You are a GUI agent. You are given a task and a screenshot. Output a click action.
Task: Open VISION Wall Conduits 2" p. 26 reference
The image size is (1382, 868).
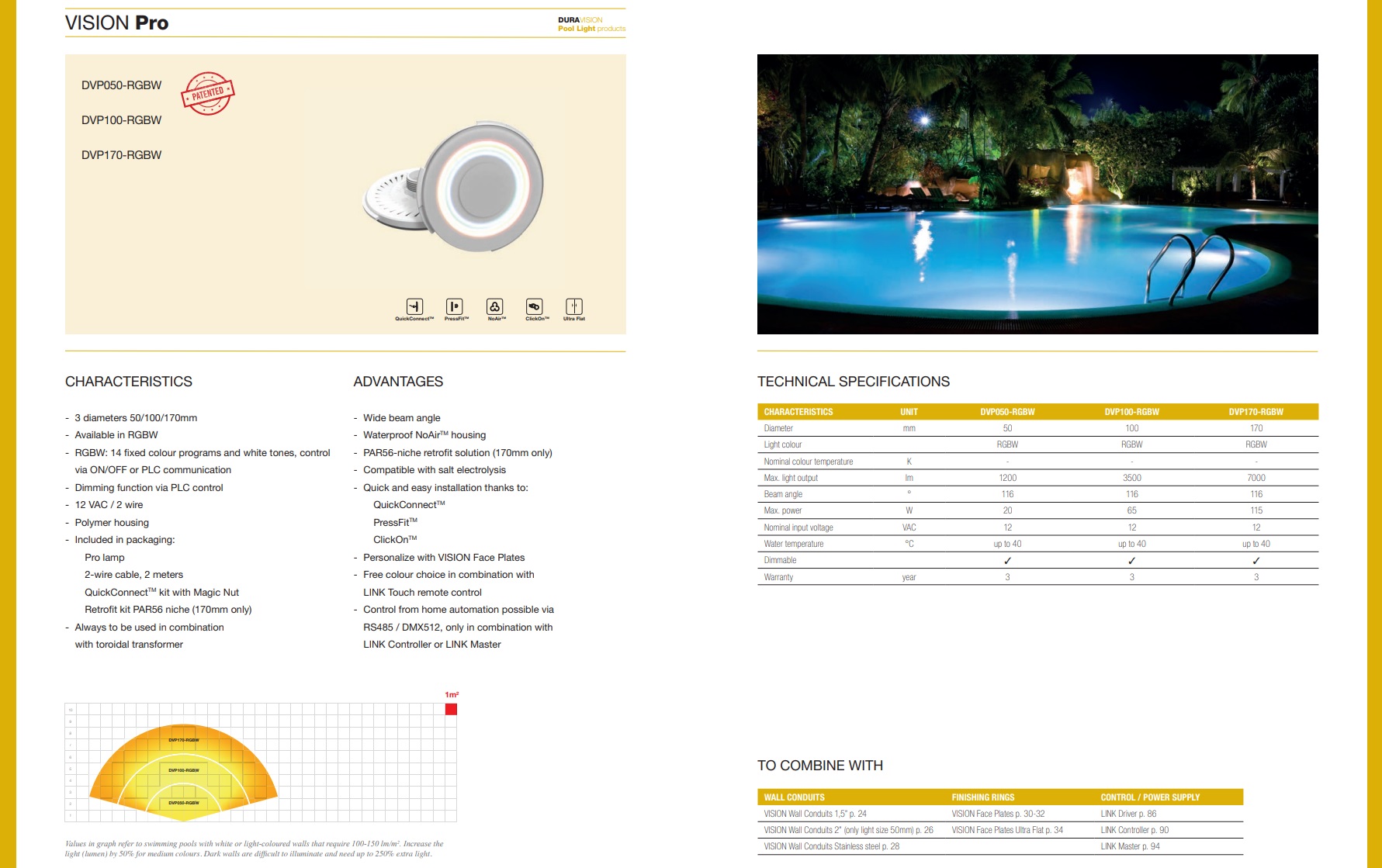[x=848, y=830]
